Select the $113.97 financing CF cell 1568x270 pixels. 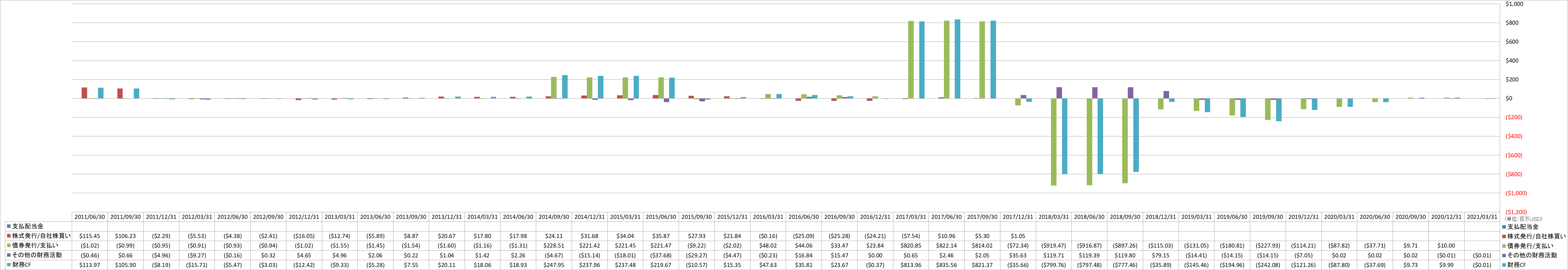90,265
